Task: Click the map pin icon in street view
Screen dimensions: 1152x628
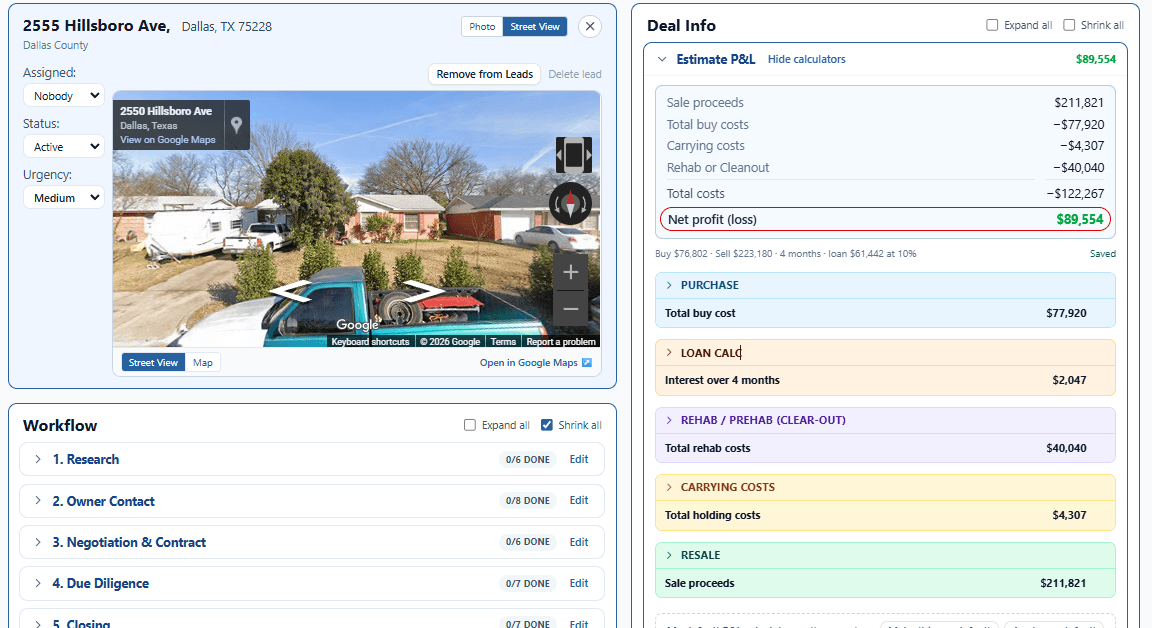Action: pos(236,125)
